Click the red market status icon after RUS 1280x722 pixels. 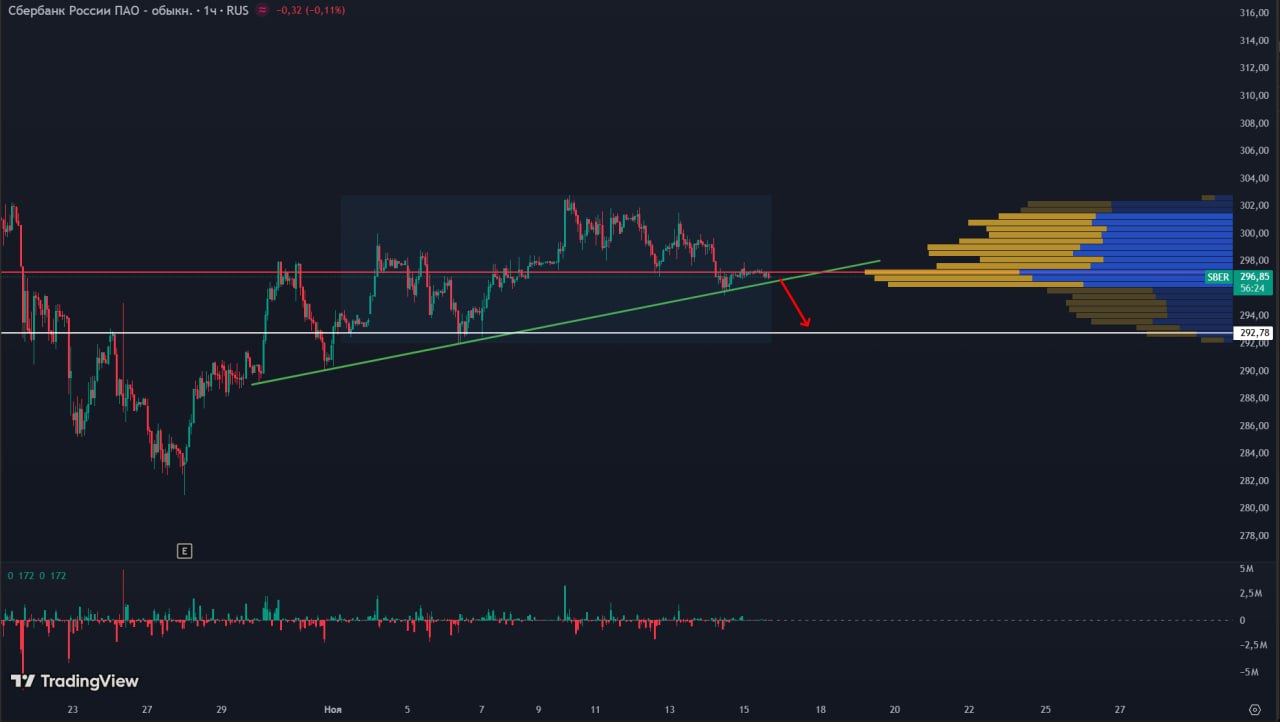pos(262,10)
